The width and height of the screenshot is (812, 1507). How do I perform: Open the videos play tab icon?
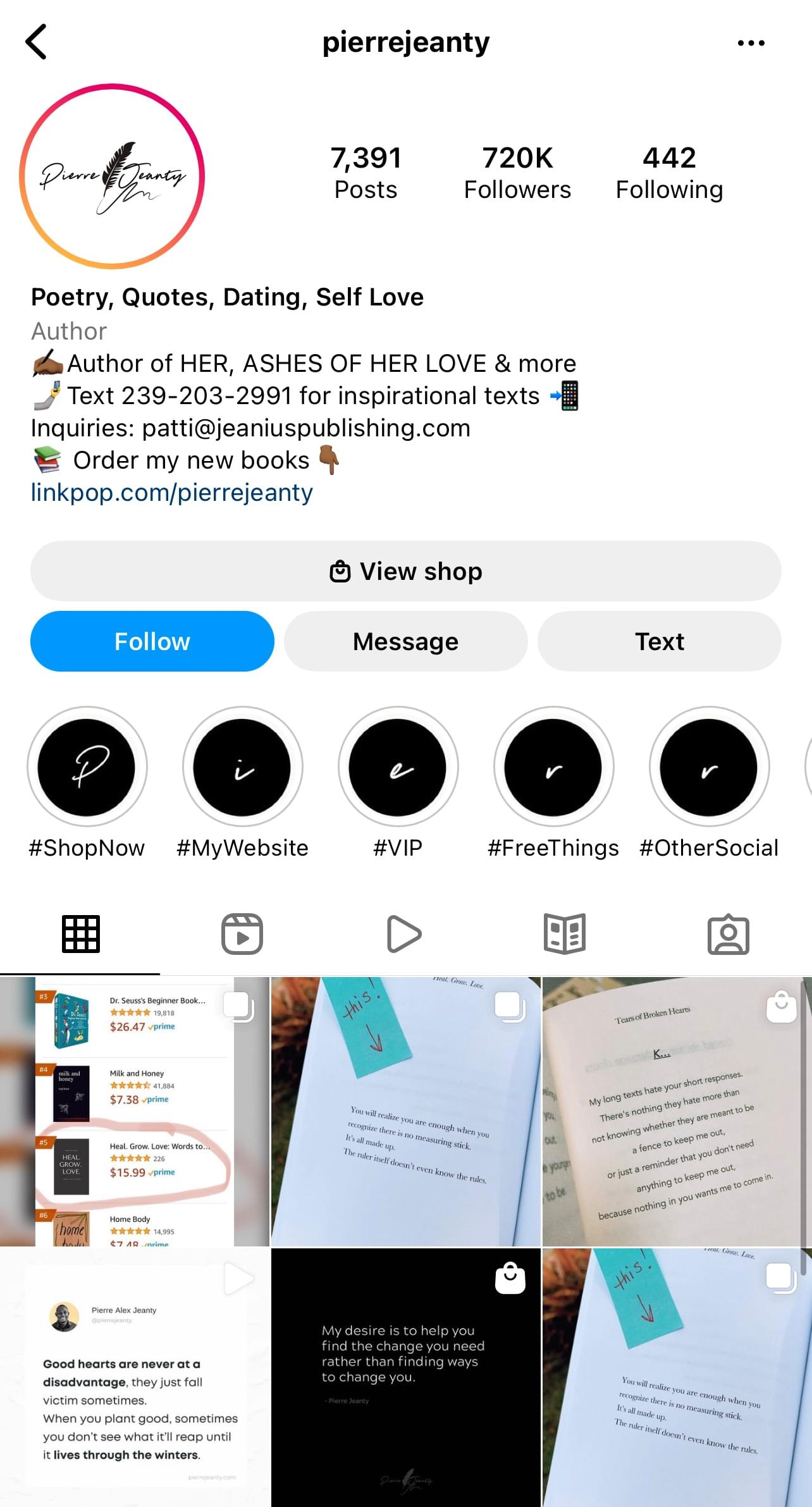click(404, 933)
